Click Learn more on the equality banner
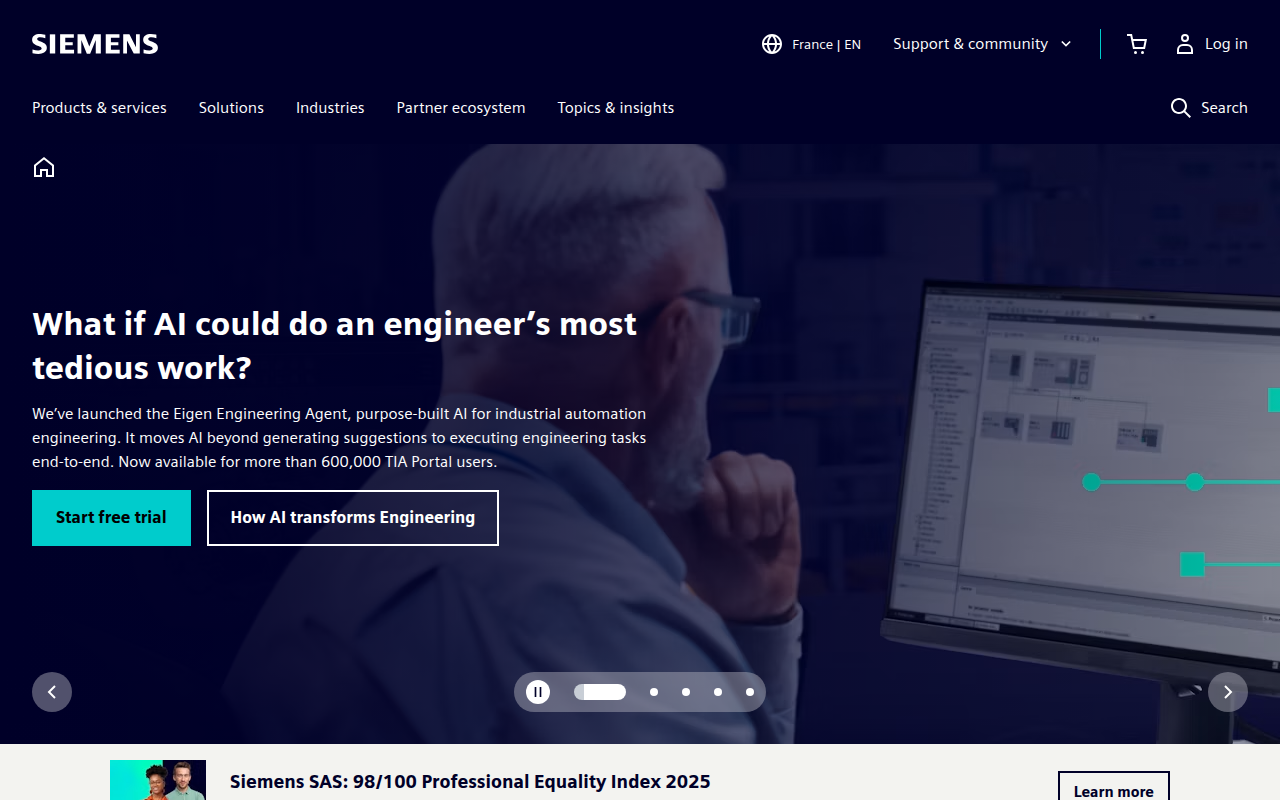This screenshot has width=1280, height=800. pyautogui.click(x=1114, y=786)
